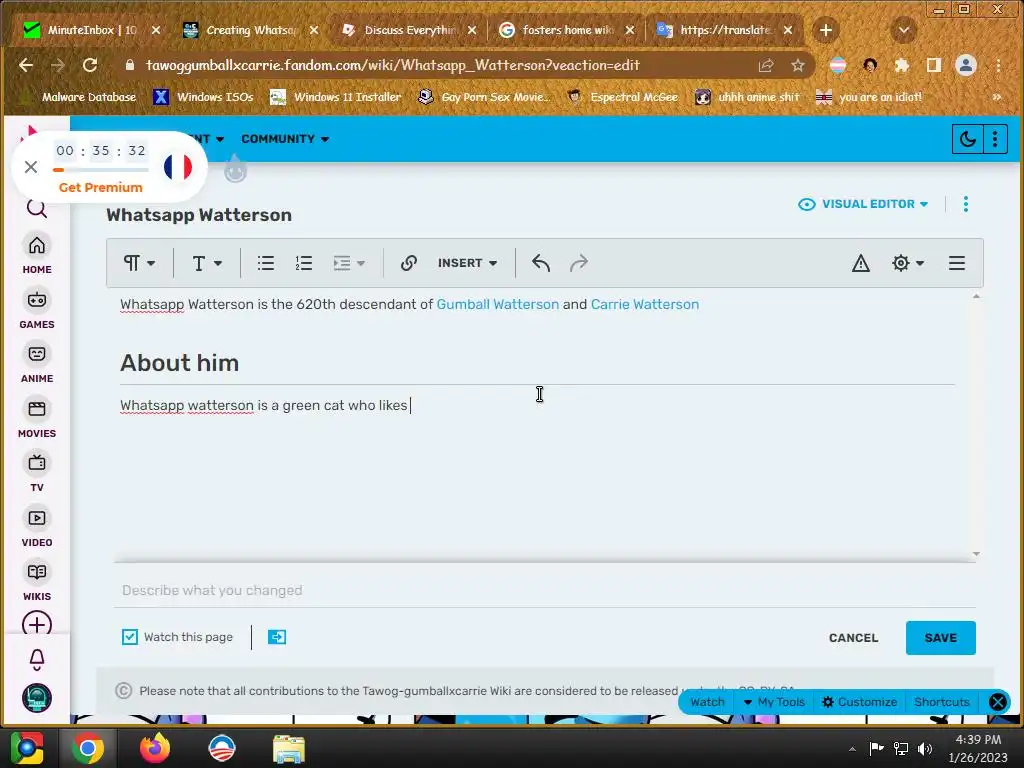The width and height of the screenshot is (1024, 768).
Task: Click Get Premium link
Action: (x=101, y=187)
